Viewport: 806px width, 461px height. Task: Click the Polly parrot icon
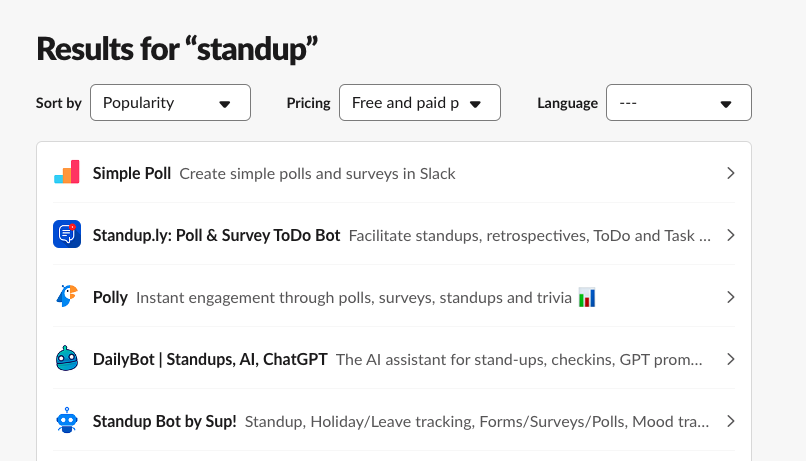click(67, 297)
